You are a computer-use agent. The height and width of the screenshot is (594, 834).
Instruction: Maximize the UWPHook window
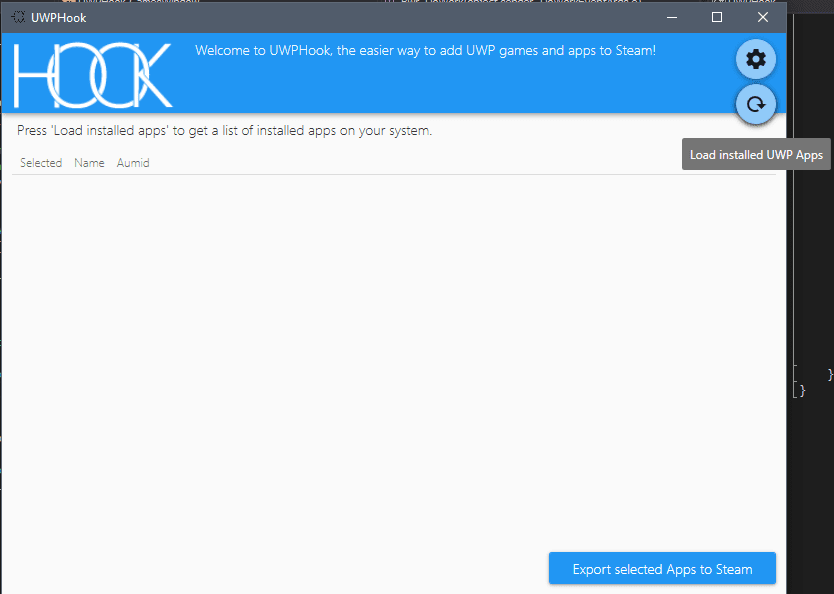click(717, 18)
